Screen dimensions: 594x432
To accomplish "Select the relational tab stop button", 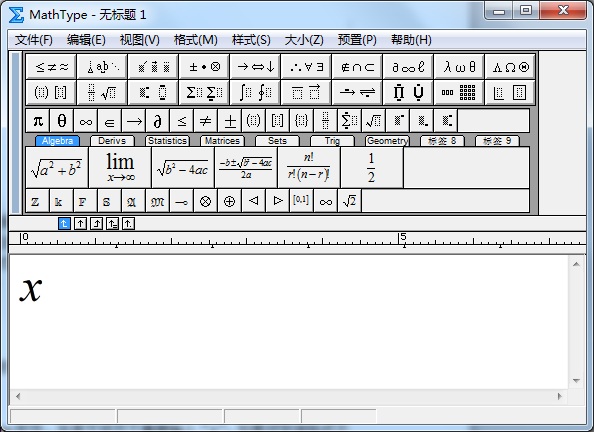I will pos(113,224).
